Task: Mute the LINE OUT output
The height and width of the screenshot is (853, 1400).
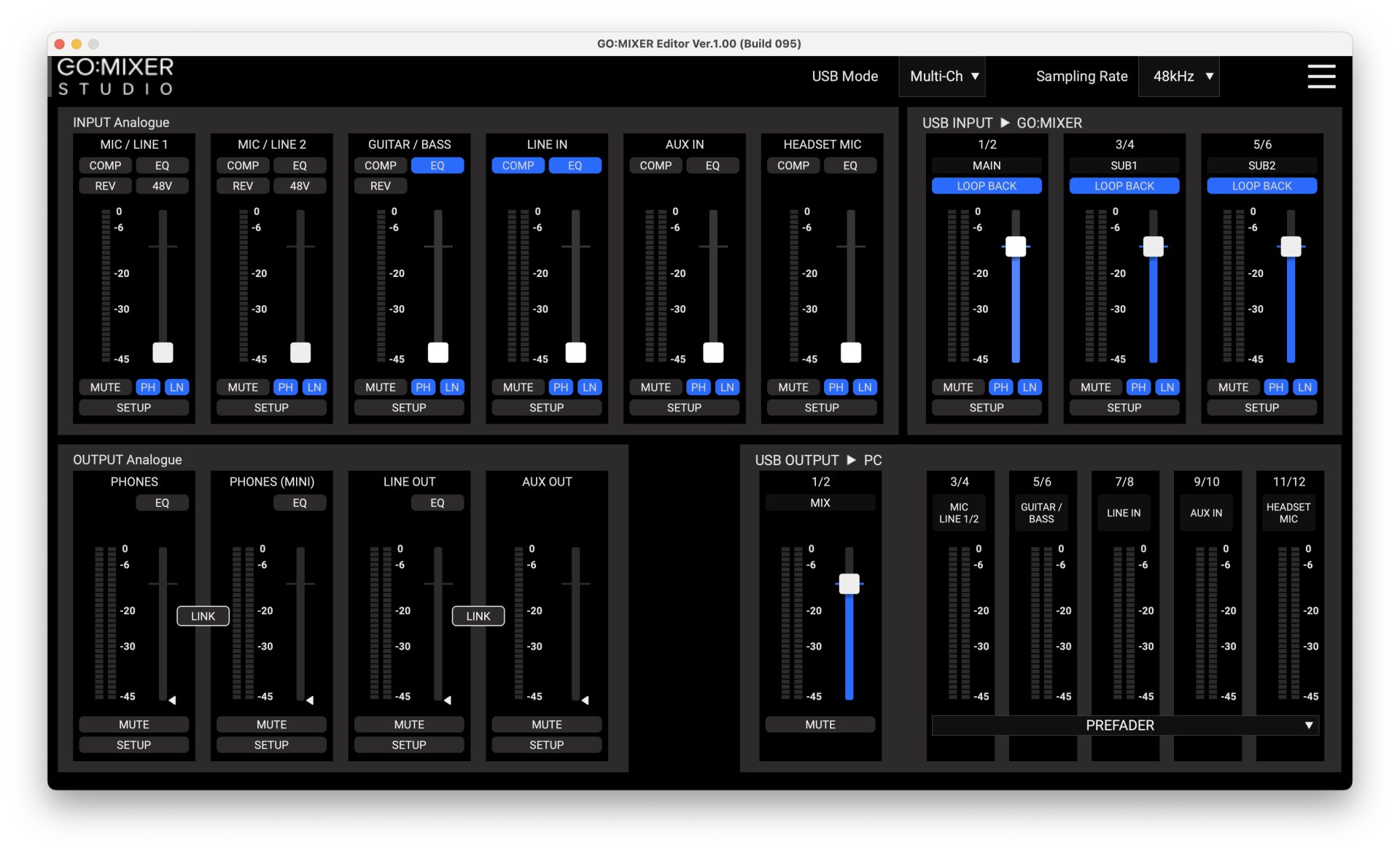Action: click(408, 725)
